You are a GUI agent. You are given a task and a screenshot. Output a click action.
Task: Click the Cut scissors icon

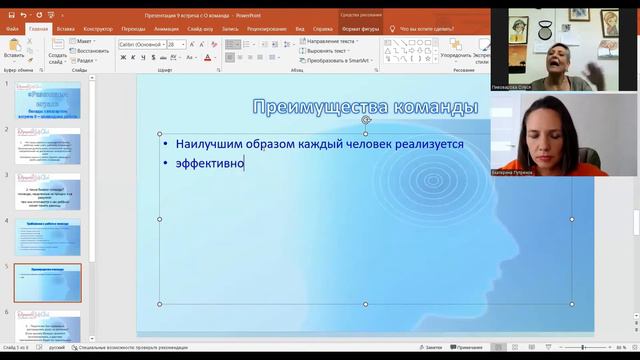tap(30, 41)
